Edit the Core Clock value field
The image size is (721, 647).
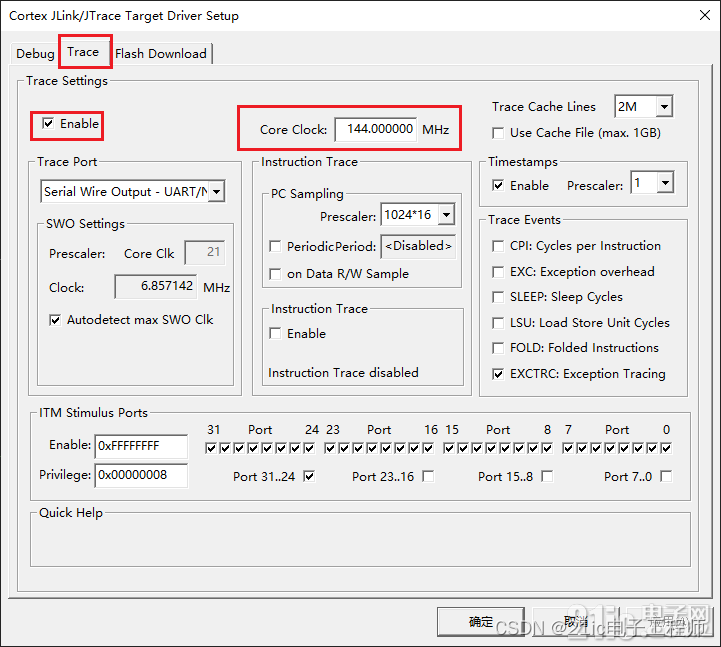point(376,129)
